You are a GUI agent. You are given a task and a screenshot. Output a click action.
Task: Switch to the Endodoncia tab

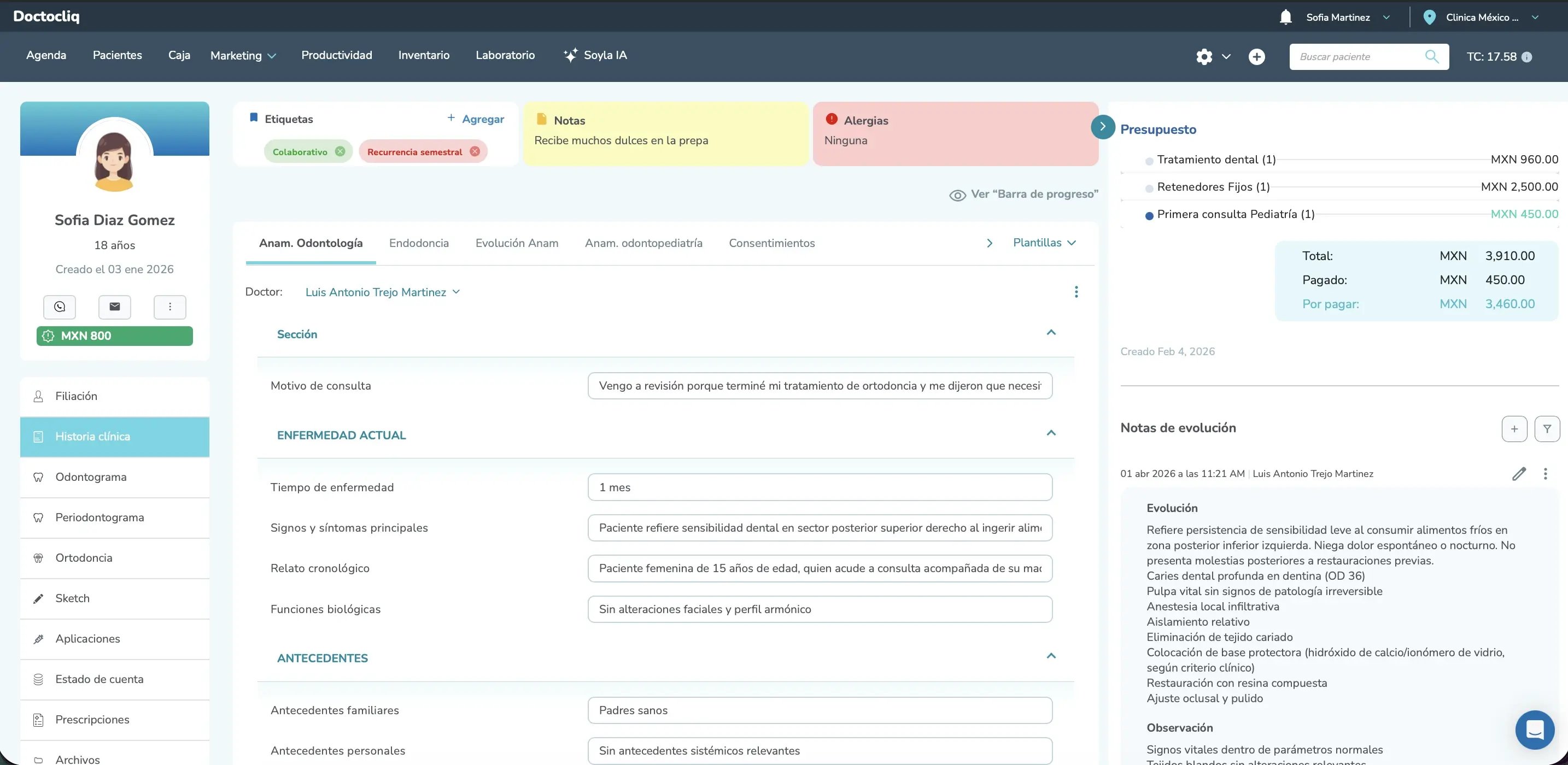[419, 244]
